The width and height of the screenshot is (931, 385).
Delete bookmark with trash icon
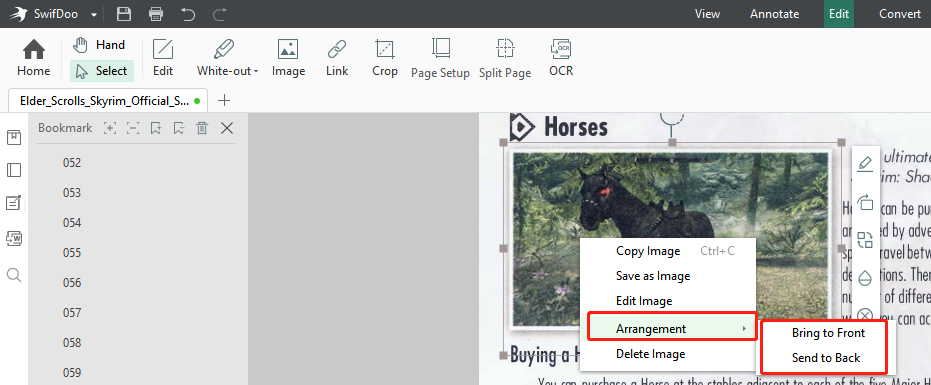202,128
